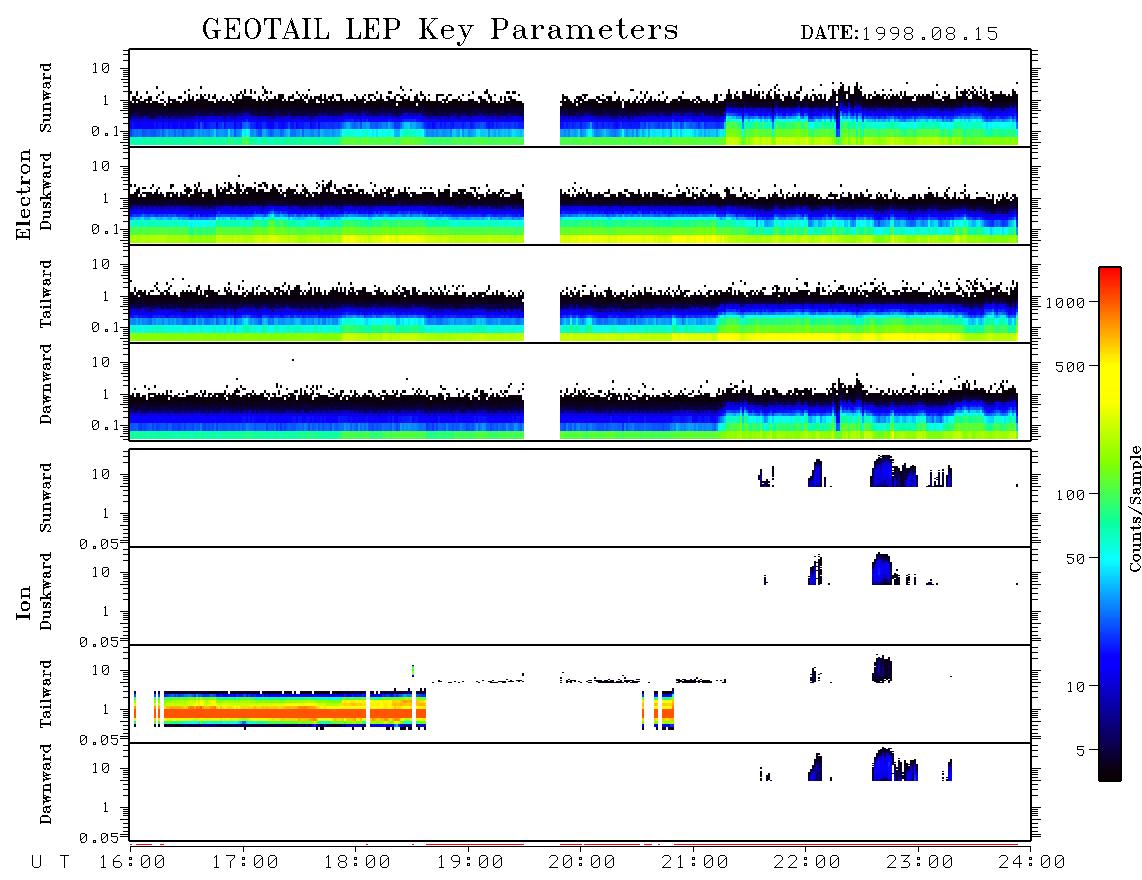Click the '21:00' time axis label
1142x880 pixels.
click(x=695, y=862)
